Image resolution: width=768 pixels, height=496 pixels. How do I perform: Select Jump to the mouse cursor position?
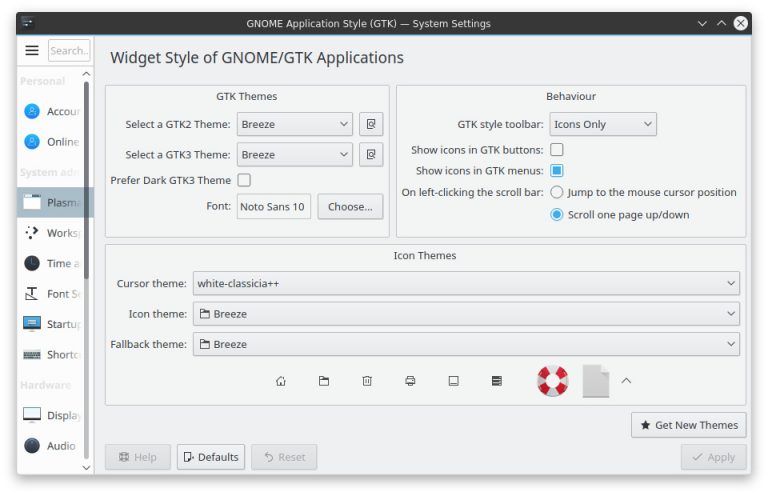(x=557, y=192)
